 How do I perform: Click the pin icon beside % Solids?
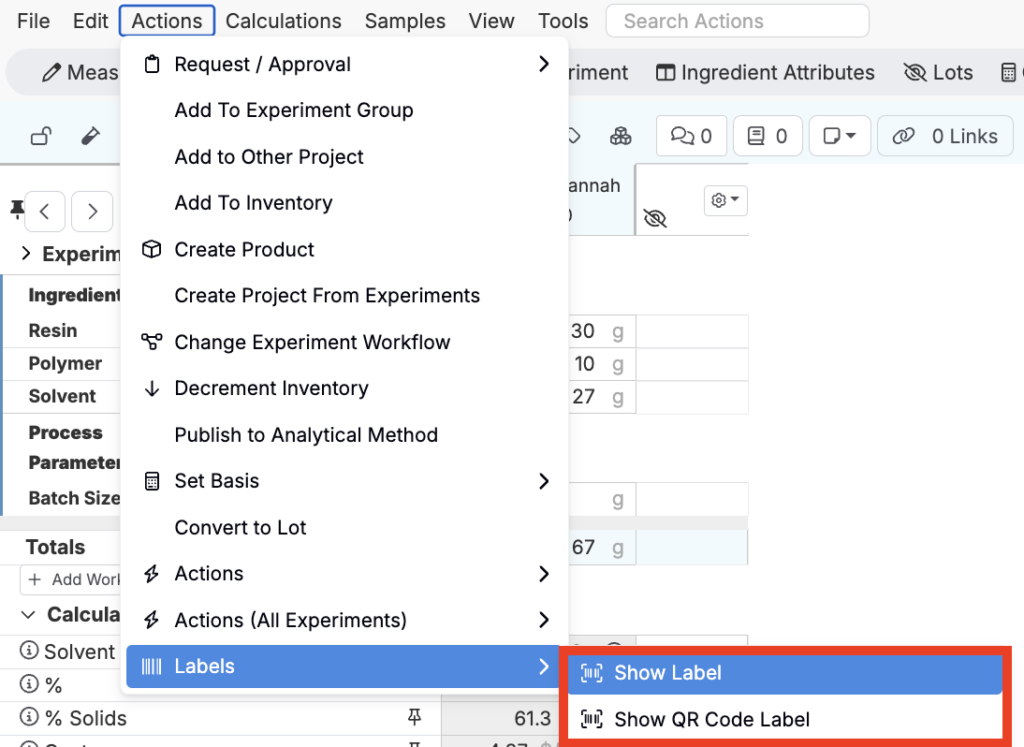[413, 718]
